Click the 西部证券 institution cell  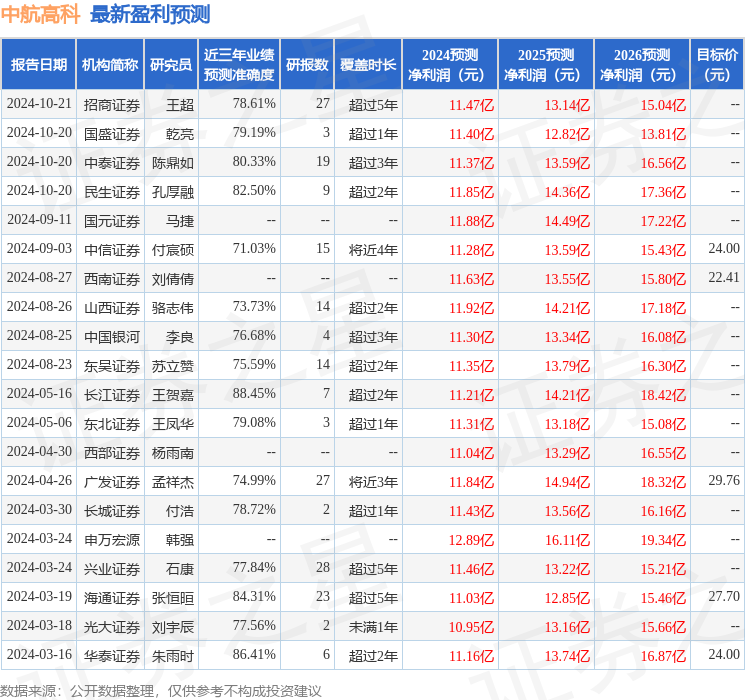(112, 453)
